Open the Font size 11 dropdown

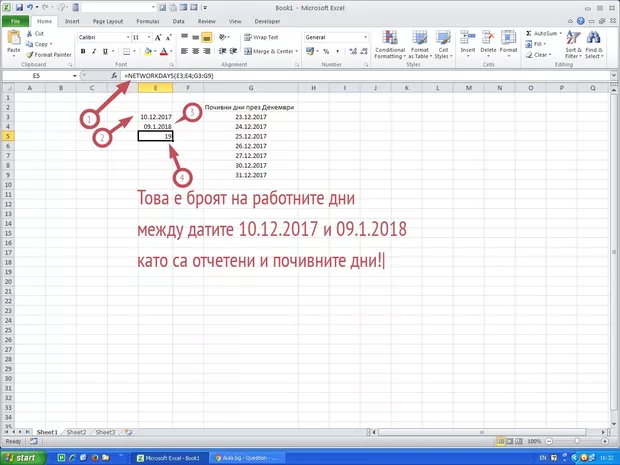pyautogui.click(x=149, y=37)
